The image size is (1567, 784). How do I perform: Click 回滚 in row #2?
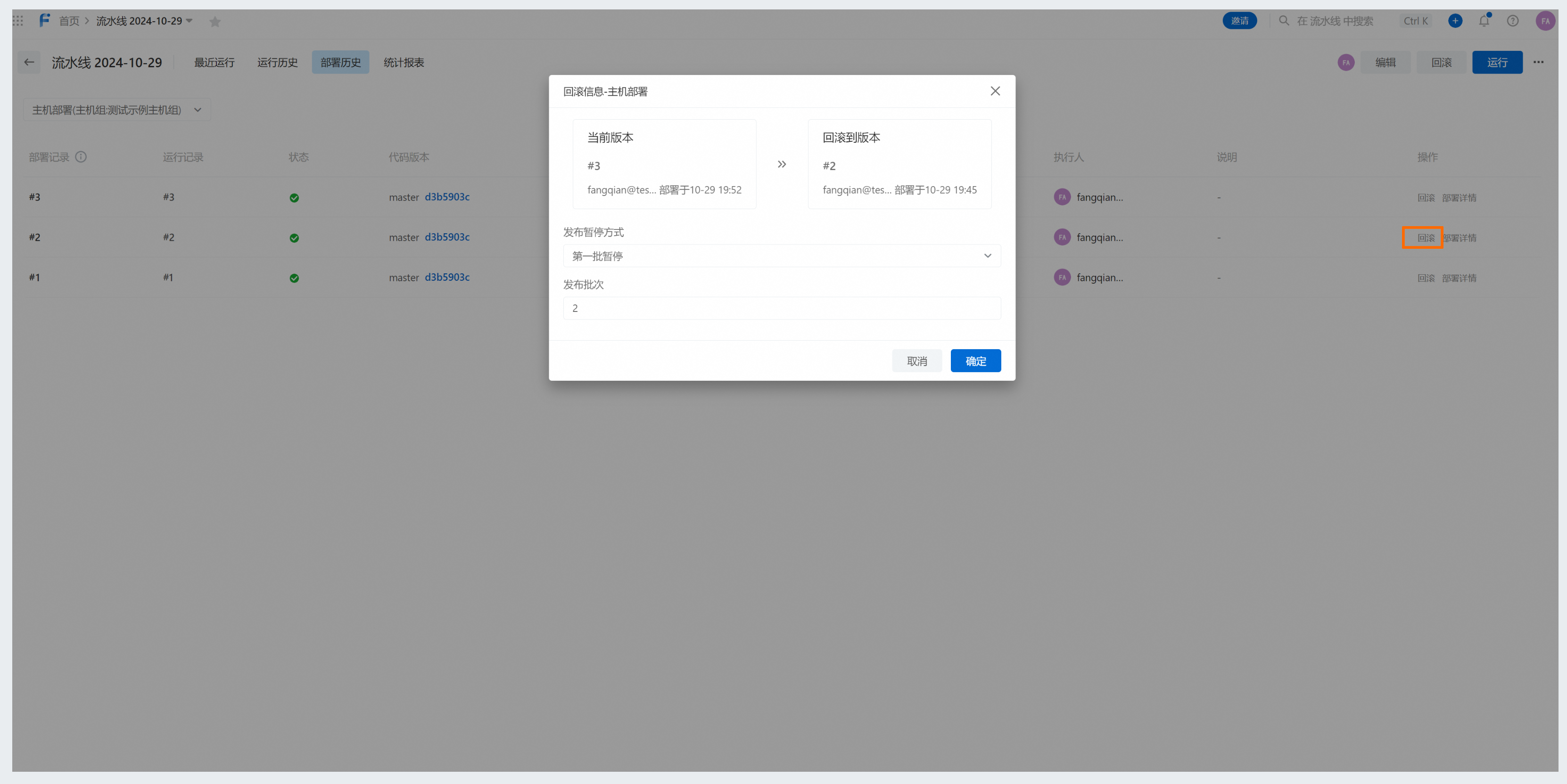point(1426,237)
